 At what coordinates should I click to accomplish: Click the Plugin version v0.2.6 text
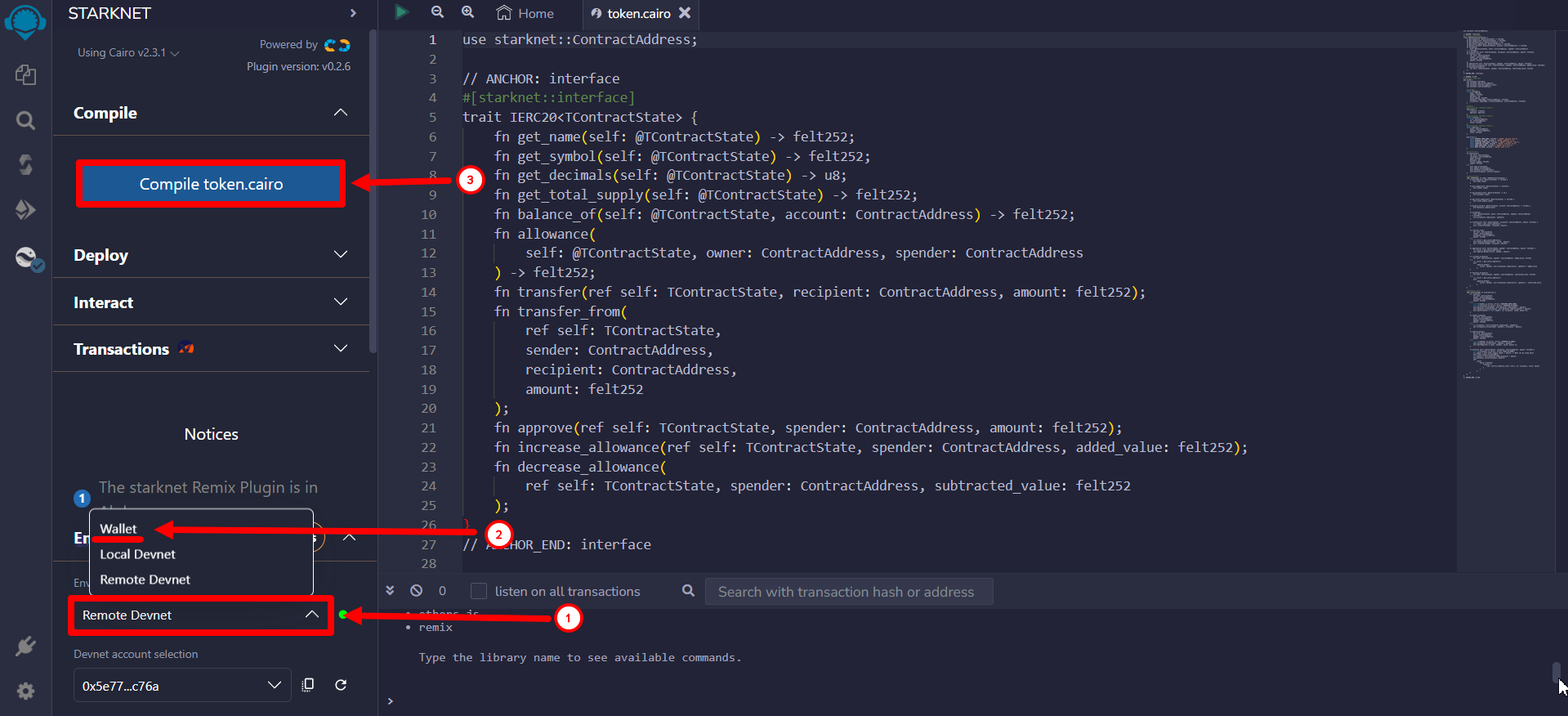[299, 66]
